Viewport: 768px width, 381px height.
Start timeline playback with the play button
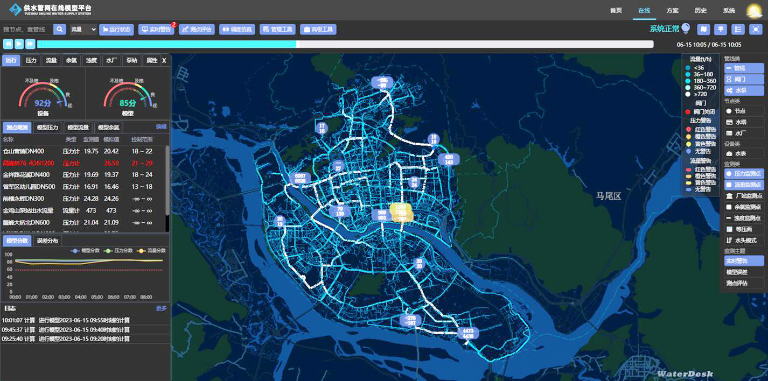19,44
